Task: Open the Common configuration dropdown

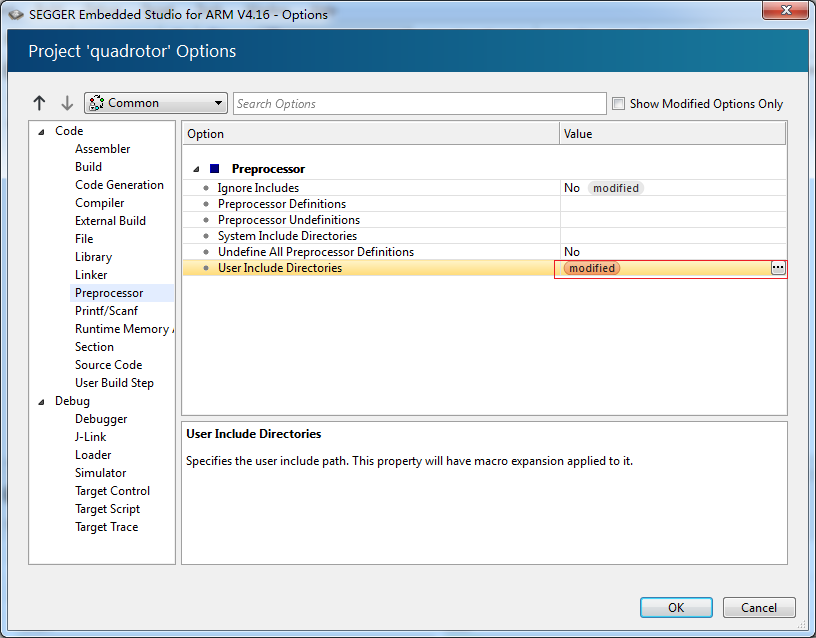Action: (x=156, y=103)
